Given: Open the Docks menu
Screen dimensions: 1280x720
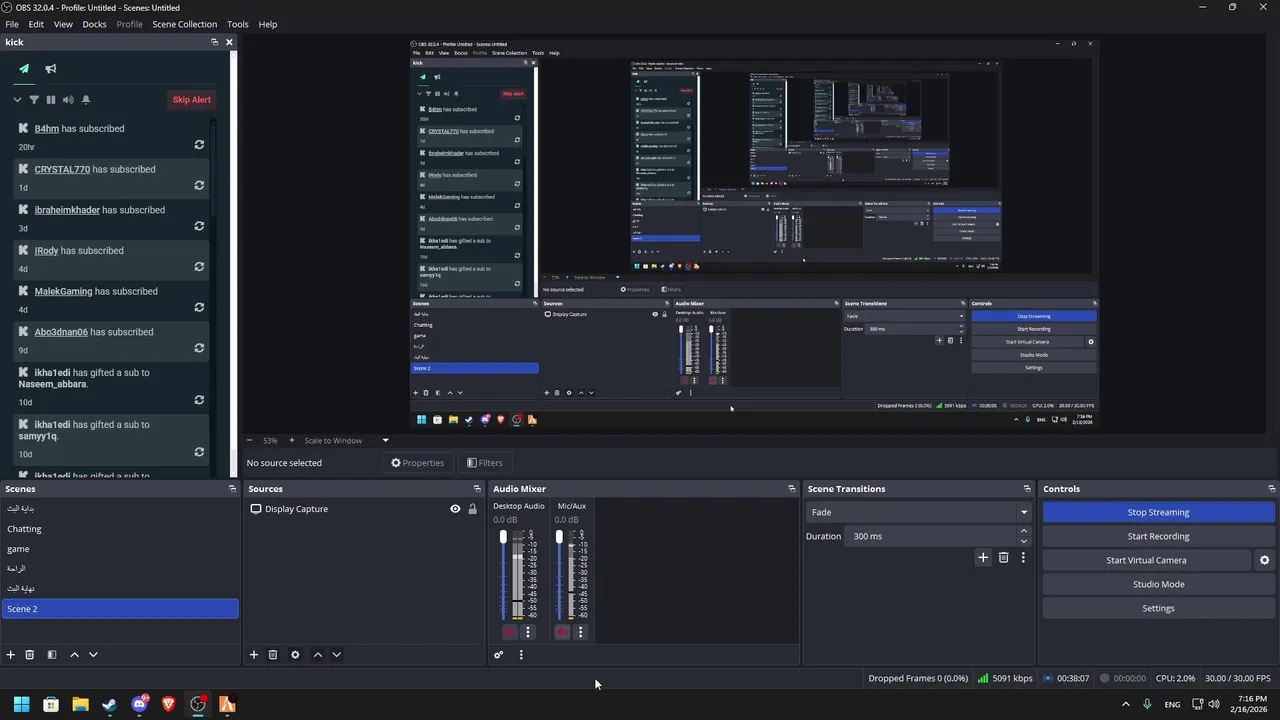Looking at the screenshot, I should click(94, 24).
